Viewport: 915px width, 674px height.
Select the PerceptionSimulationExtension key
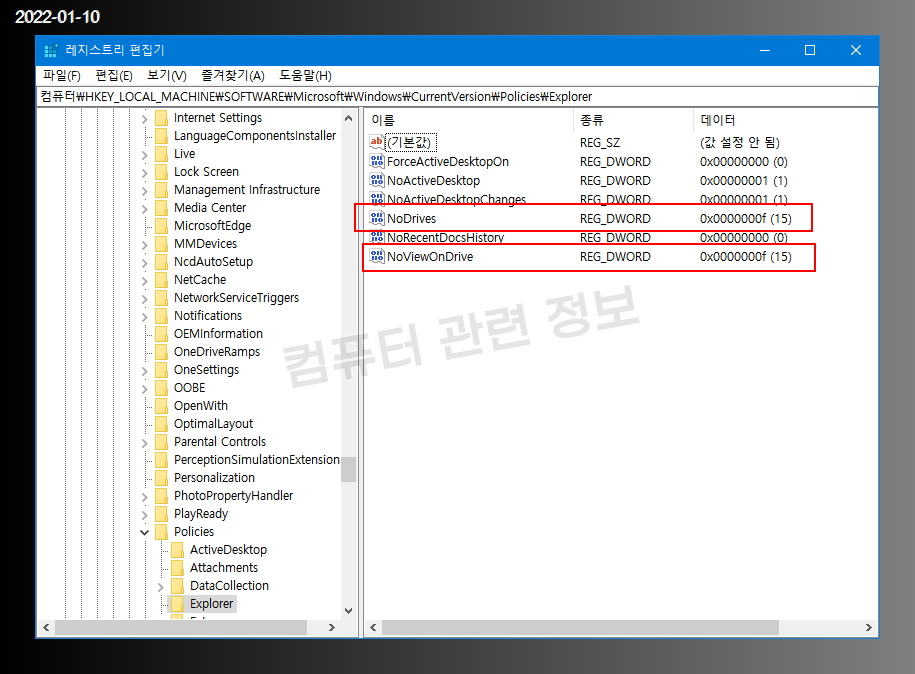256,460
